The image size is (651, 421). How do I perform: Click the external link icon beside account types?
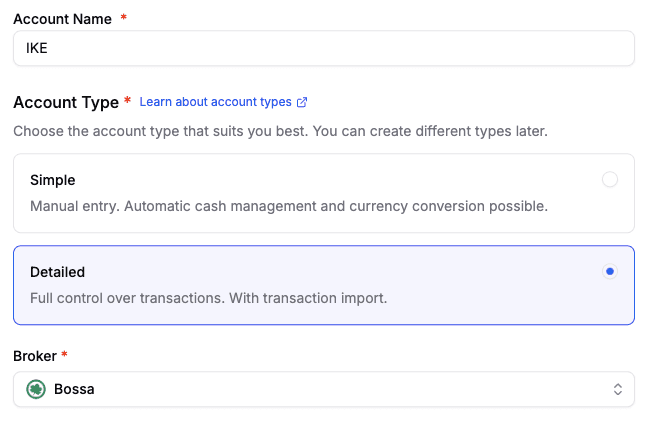302,102
